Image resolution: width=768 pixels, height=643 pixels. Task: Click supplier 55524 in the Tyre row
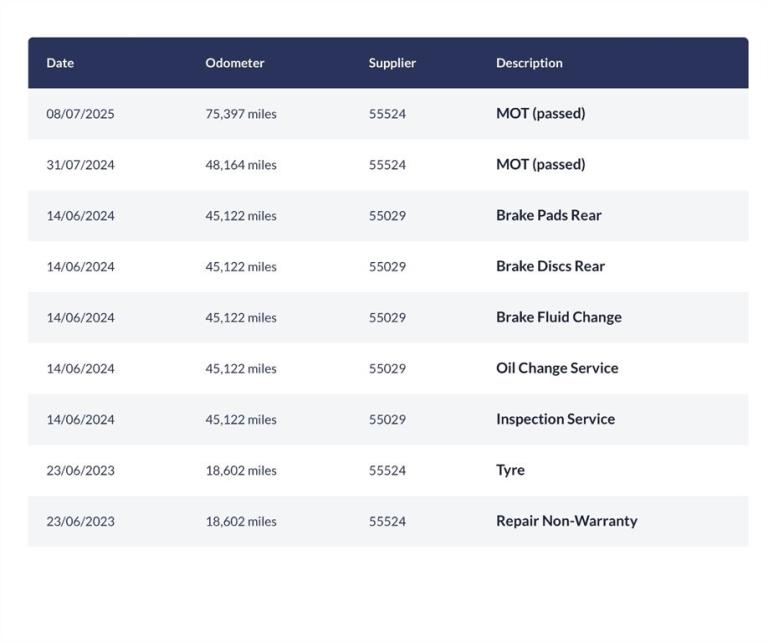click(387, 471)
